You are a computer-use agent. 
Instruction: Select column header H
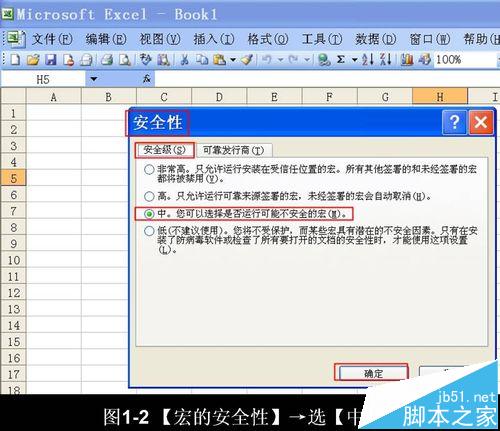[x=440, y=97]
